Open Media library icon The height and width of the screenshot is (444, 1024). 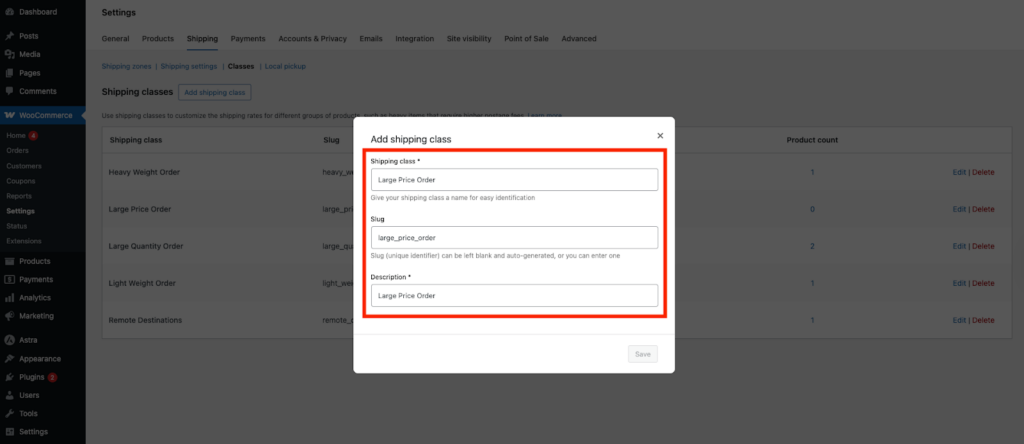point(10,54)
